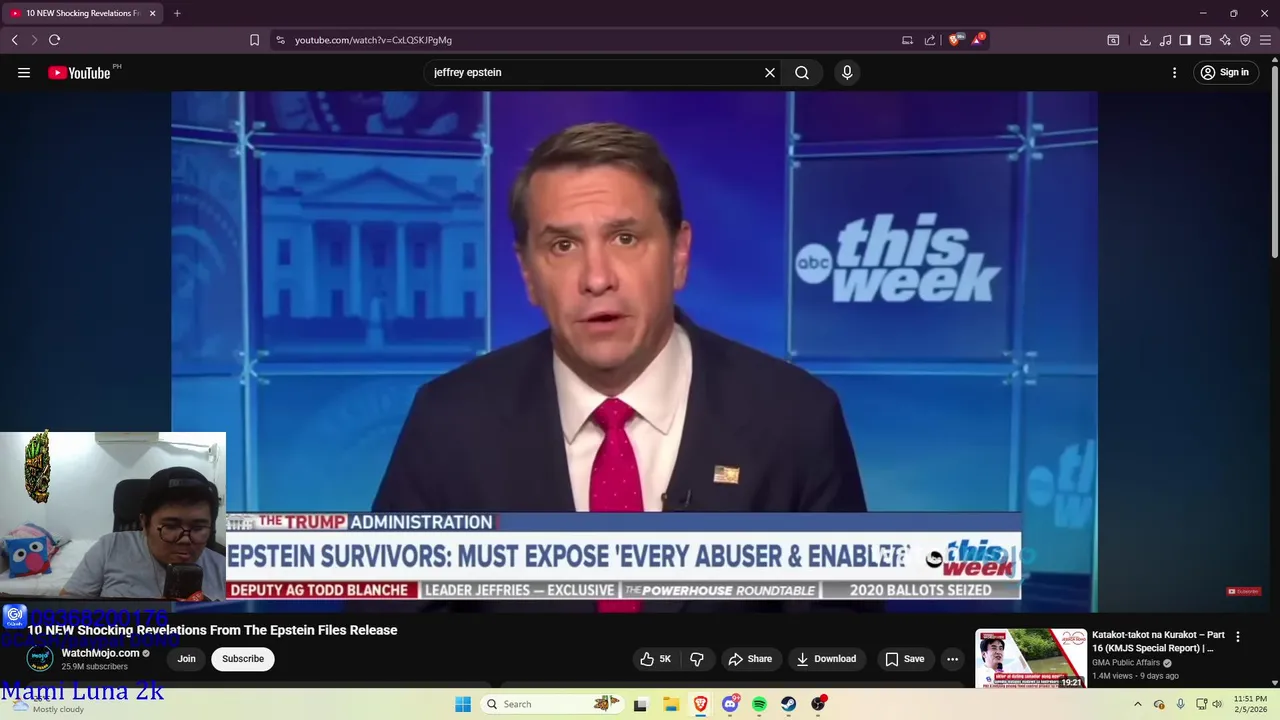The image size is (1280, 720).
Task: Click the Windows taskbar search box
Action: coord(550,704)
